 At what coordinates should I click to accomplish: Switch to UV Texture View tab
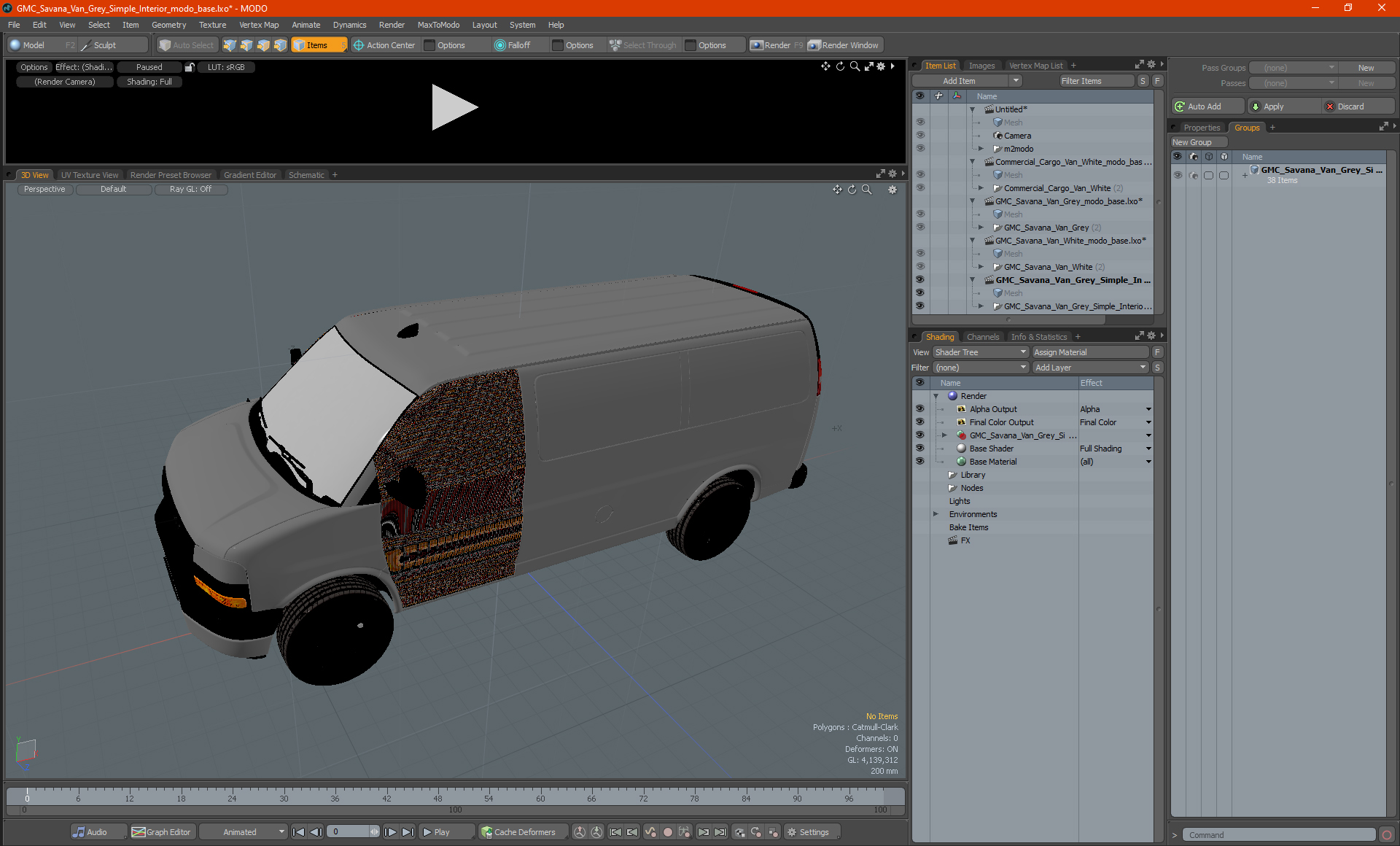click(89, 175)
